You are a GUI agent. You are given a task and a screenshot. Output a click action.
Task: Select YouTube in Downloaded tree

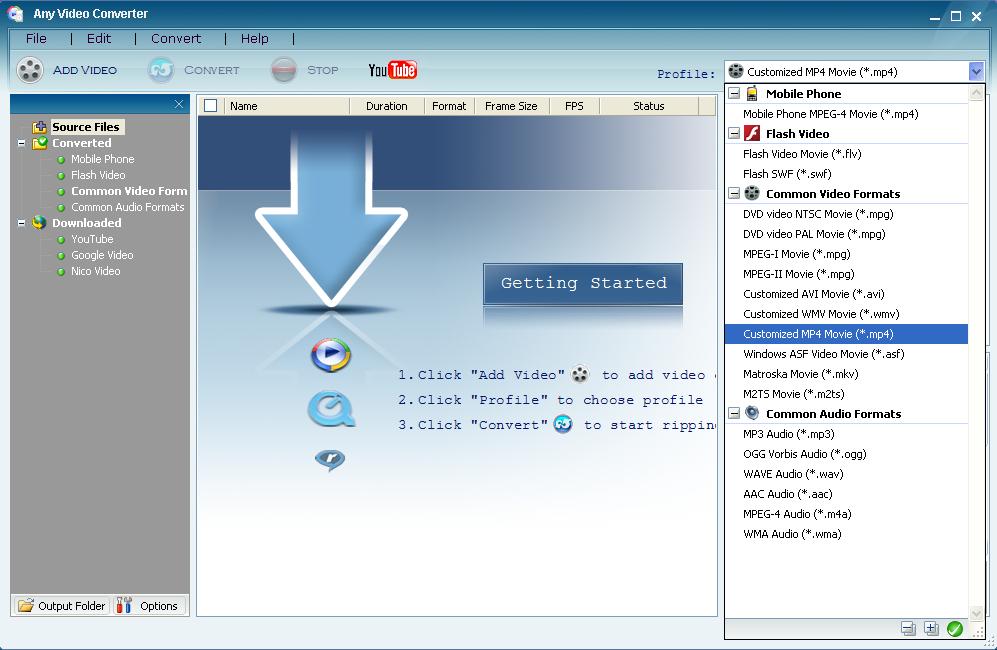[92, 239]
